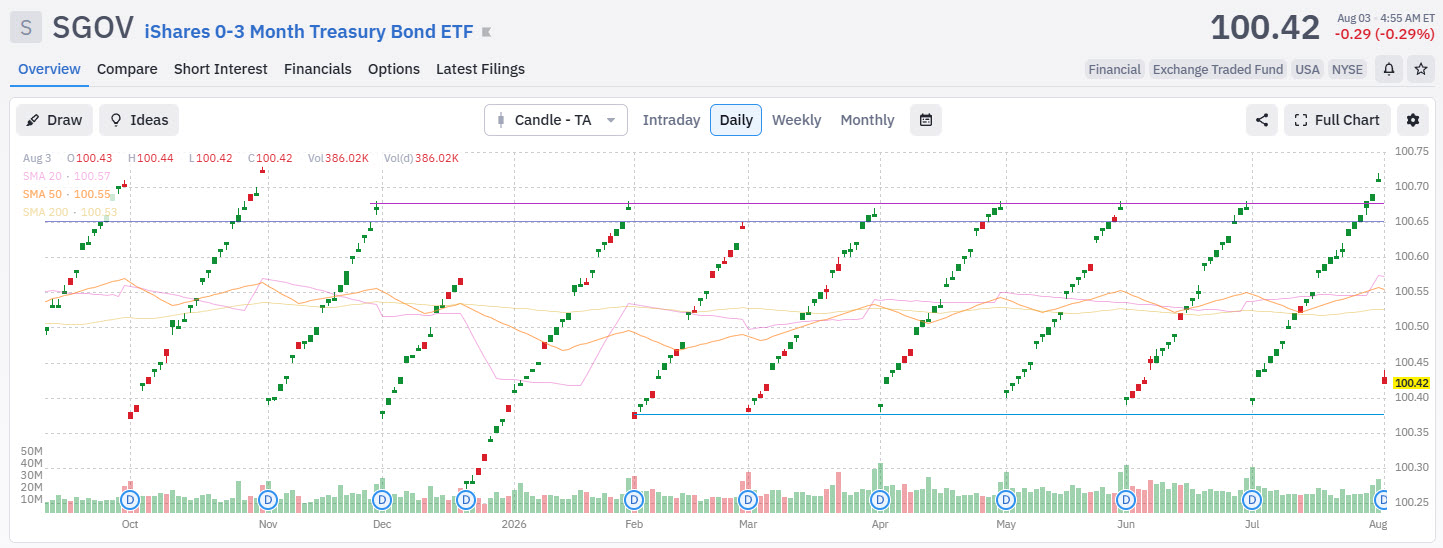The width and height of the screenshot is (1443, 548).
Task: Select the Daily timeframe
Action: pyautogui.click(x=736, y=120)
